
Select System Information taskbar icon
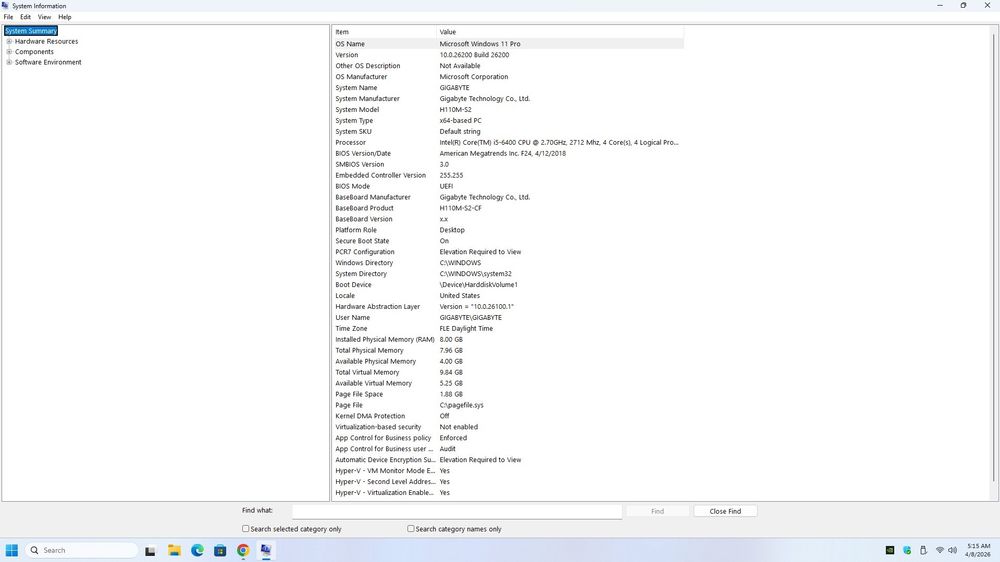pyautogui.click(x=266, y=551)
